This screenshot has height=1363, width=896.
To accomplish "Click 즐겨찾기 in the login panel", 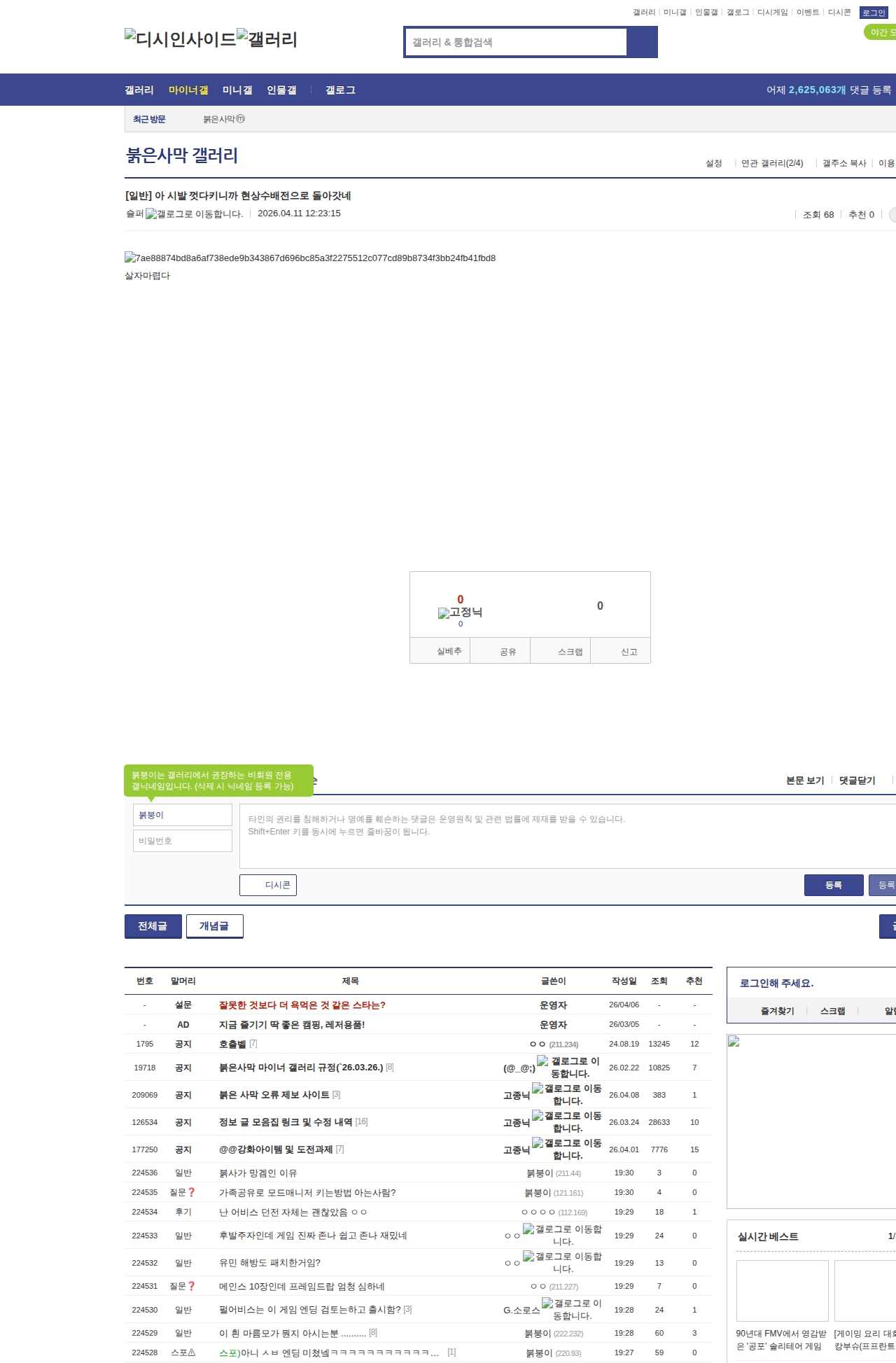I will (778, 1011).
